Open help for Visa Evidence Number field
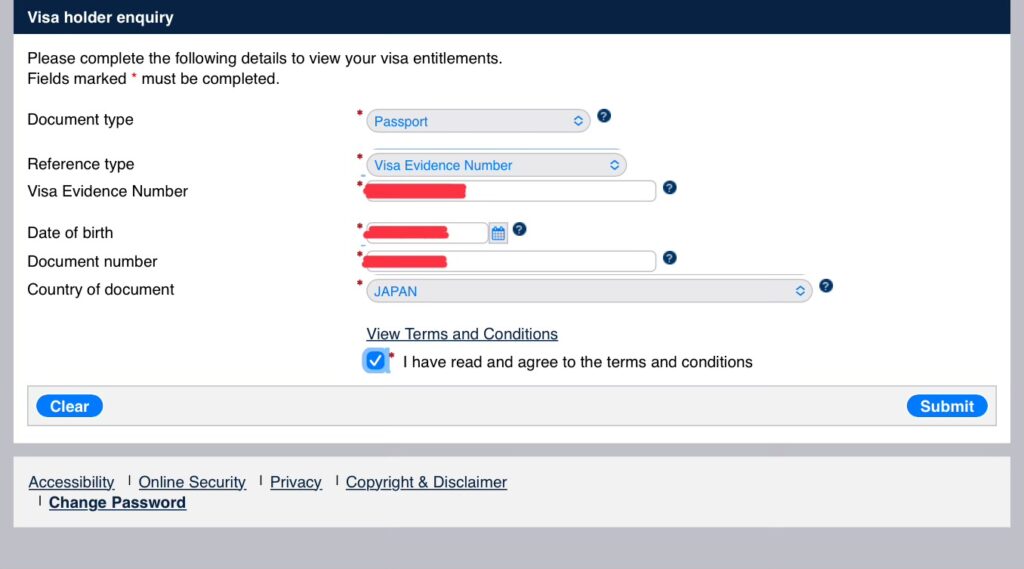 click(670, 187)
